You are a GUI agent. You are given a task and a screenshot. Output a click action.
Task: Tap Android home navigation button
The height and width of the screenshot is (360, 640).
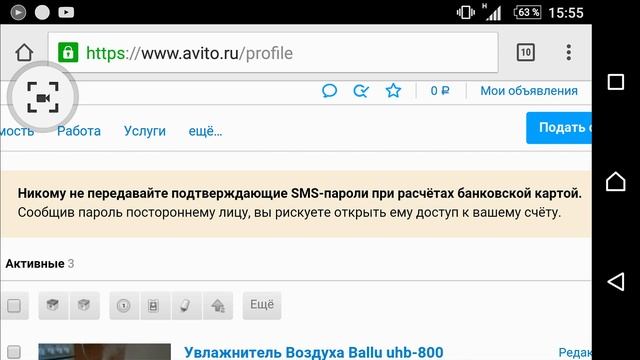(x=616, y=181)
